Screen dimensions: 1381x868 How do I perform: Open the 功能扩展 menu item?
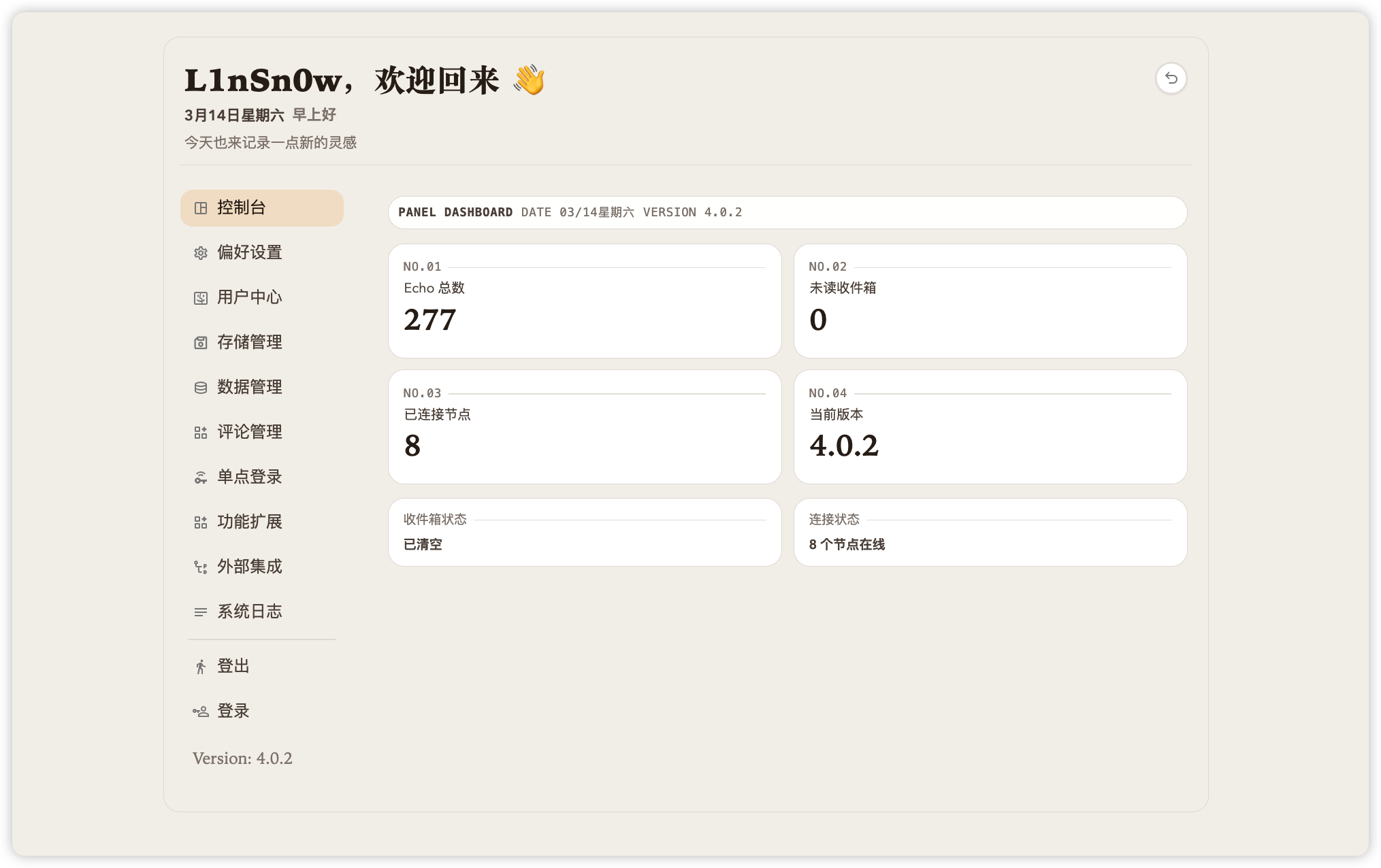[249, 522]
